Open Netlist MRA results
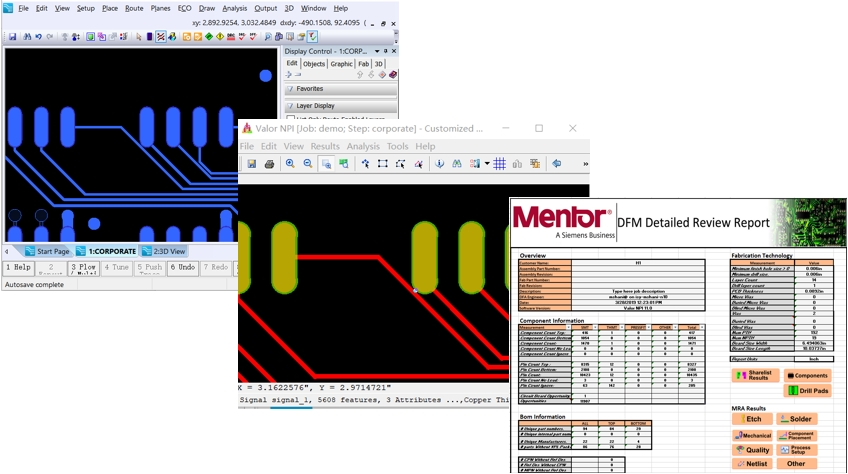The image size is (848, 474). point(752,464)
